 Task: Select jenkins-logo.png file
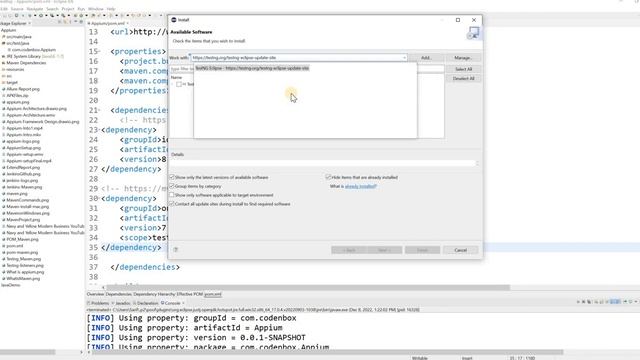22,180
